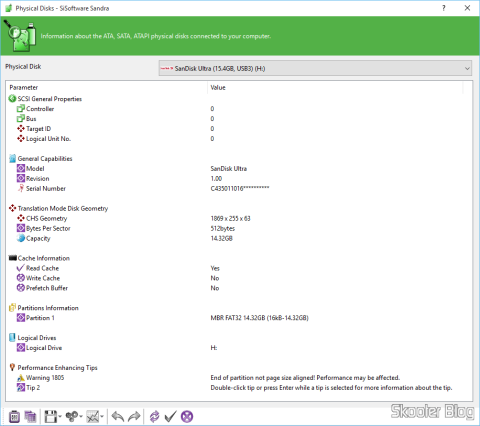Click the CHS Geometry row icon
The height and width of the screenshot is (426, 480).
(x=21, y=218)
